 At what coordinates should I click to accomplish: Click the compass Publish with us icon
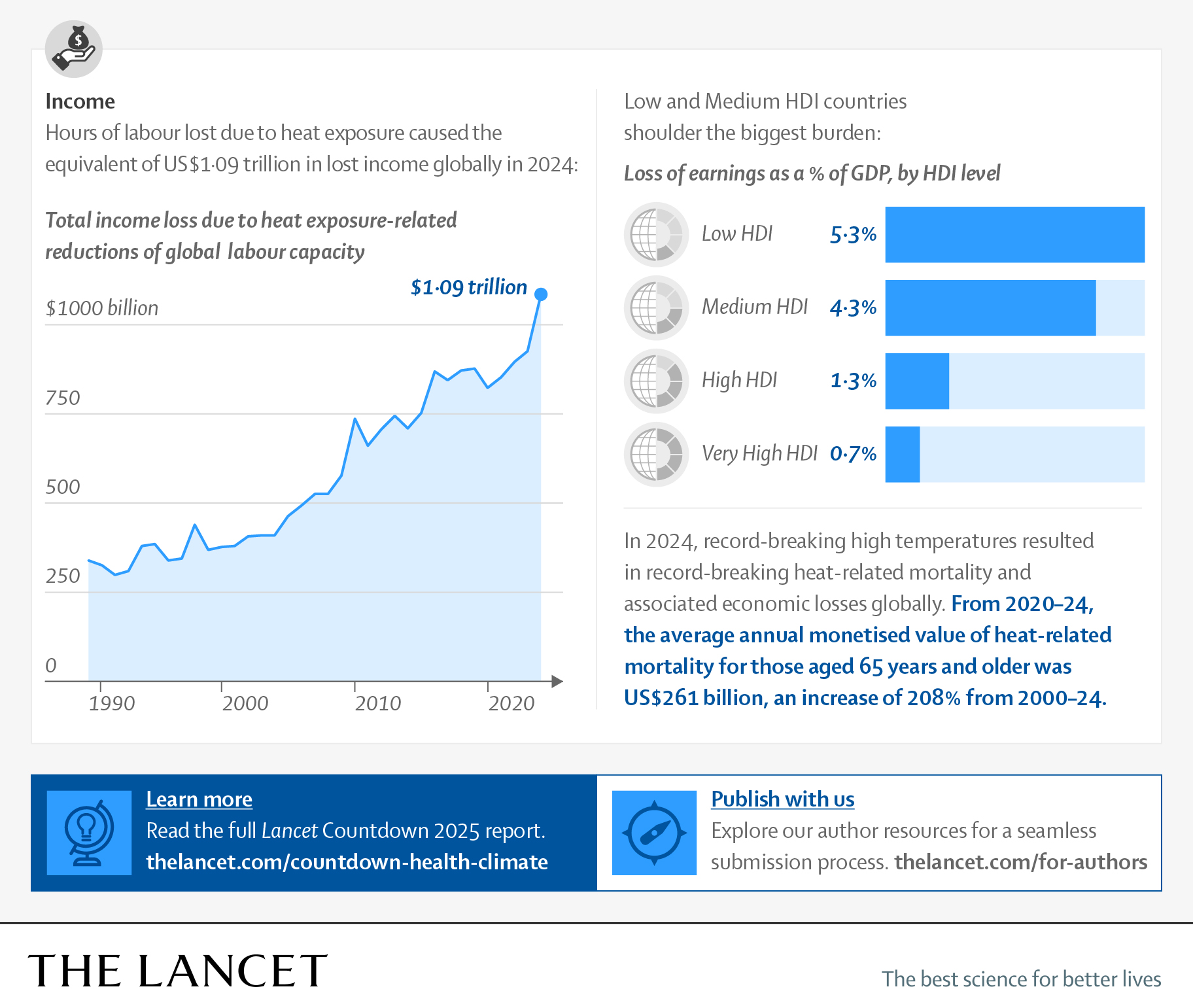pos(654,833)
